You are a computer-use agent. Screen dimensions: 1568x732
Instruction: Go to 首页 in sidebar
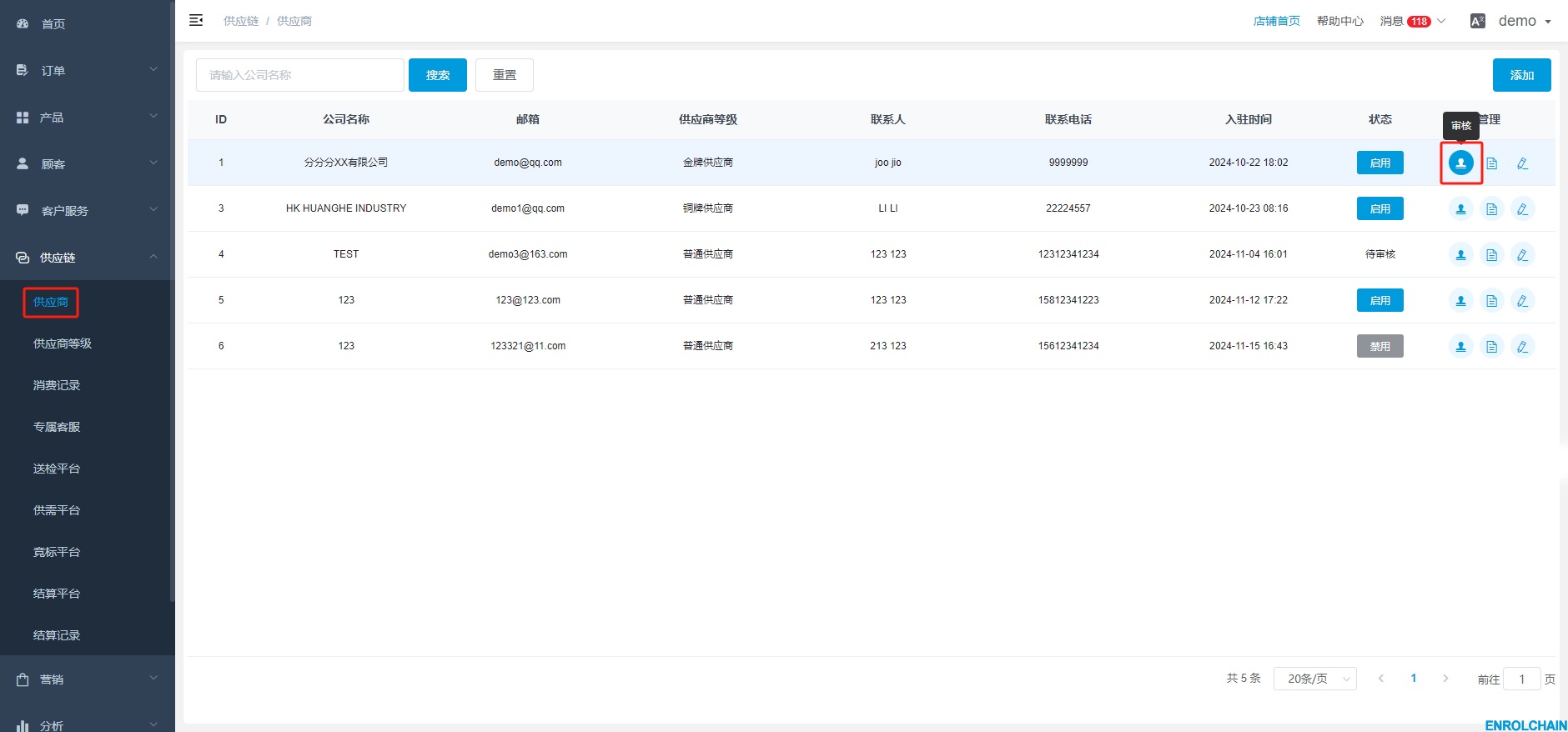[87, 23]
